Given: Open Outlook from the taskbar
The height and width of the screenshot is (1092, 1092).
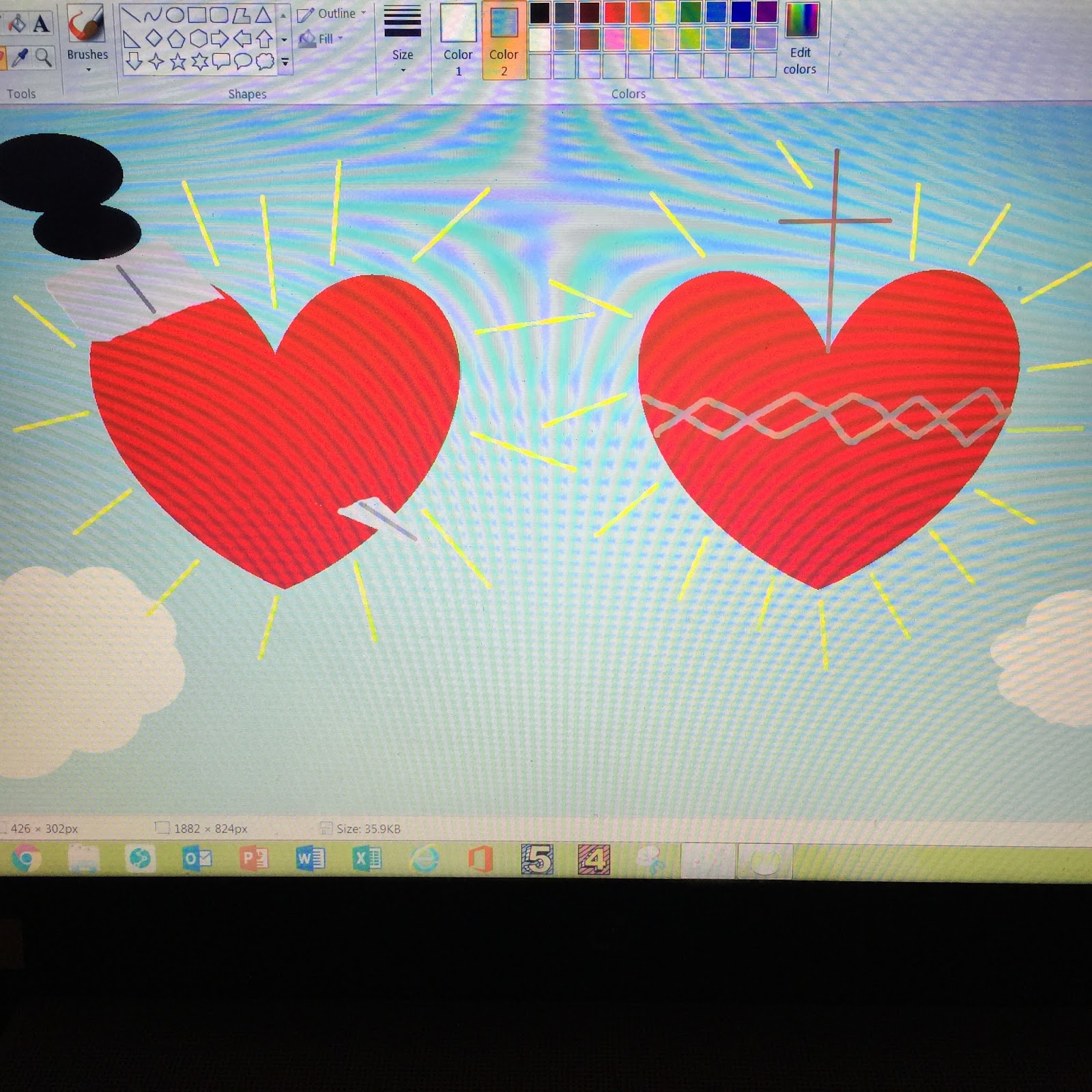Looking at the screenshot, I should 197,859.
